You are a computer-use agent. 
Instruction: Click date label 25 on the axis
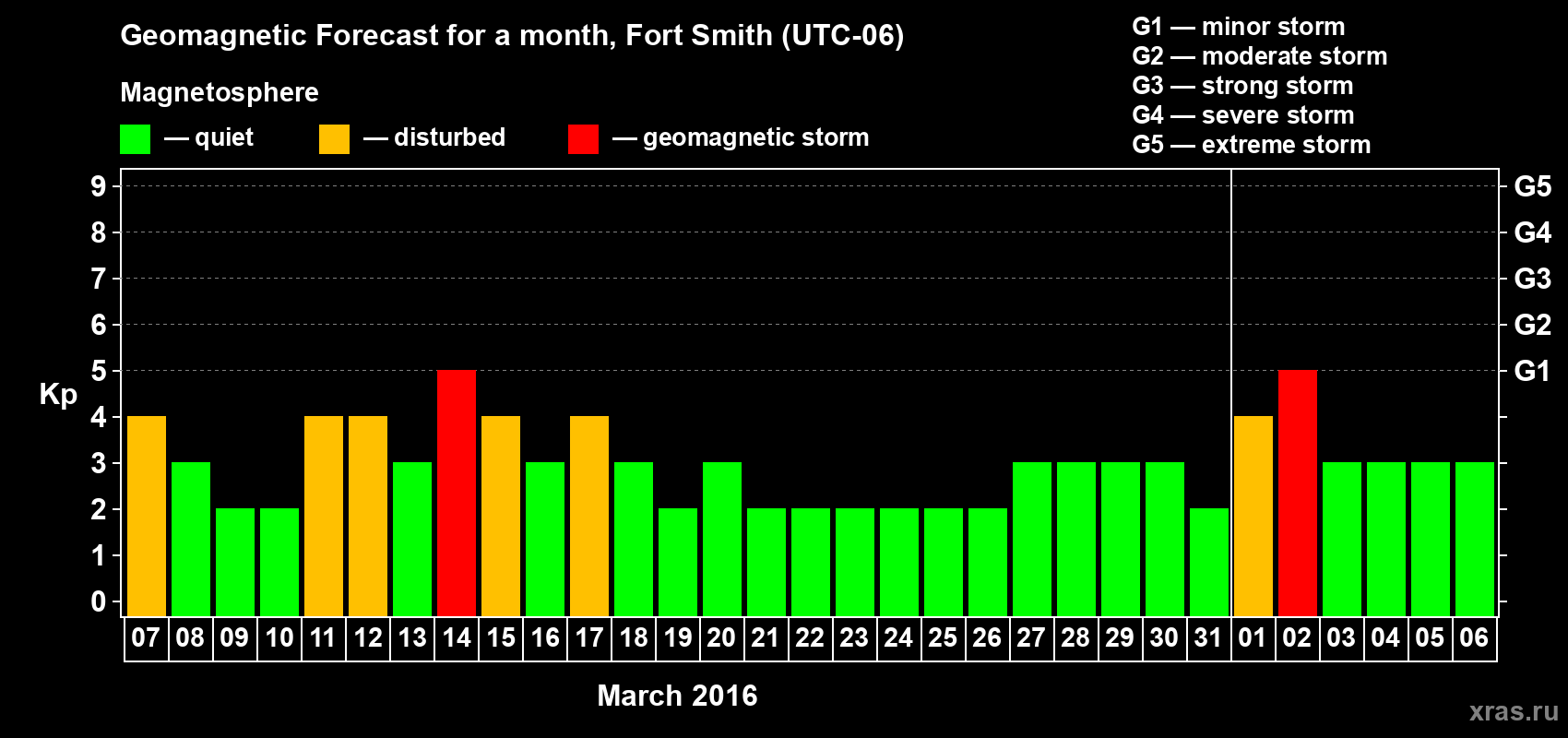click(x=943, y=637)
